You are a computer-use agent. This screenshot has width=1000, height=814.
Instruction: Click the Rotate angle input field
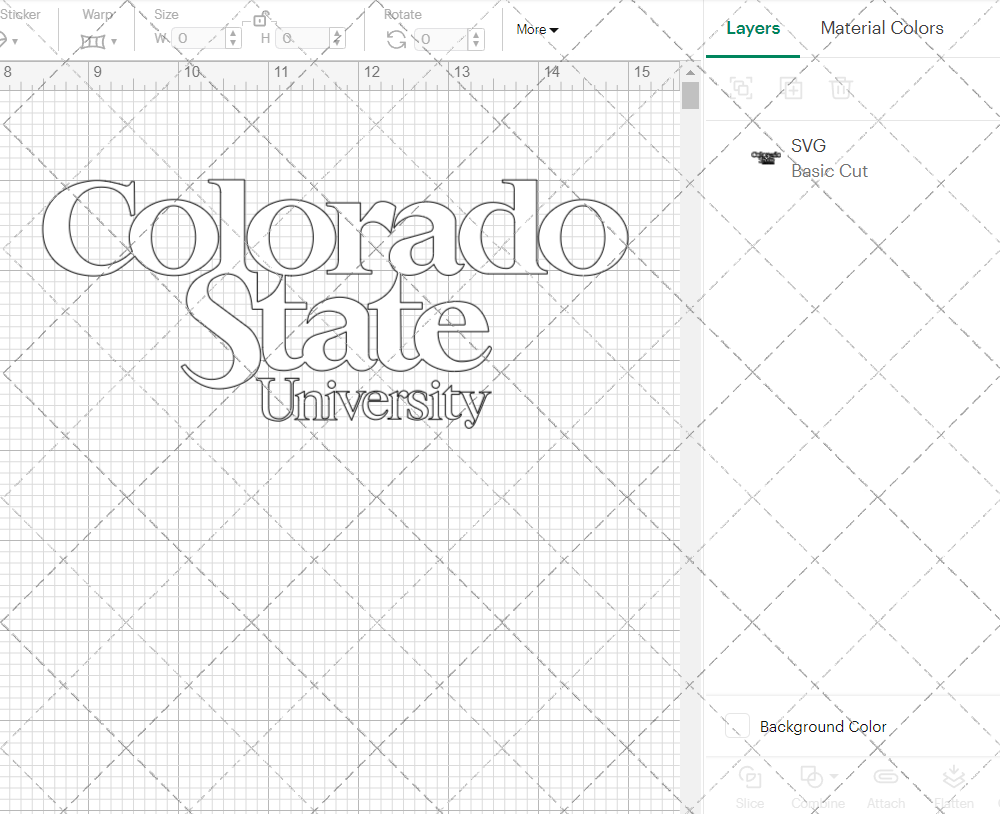click(x=442, y=39)
